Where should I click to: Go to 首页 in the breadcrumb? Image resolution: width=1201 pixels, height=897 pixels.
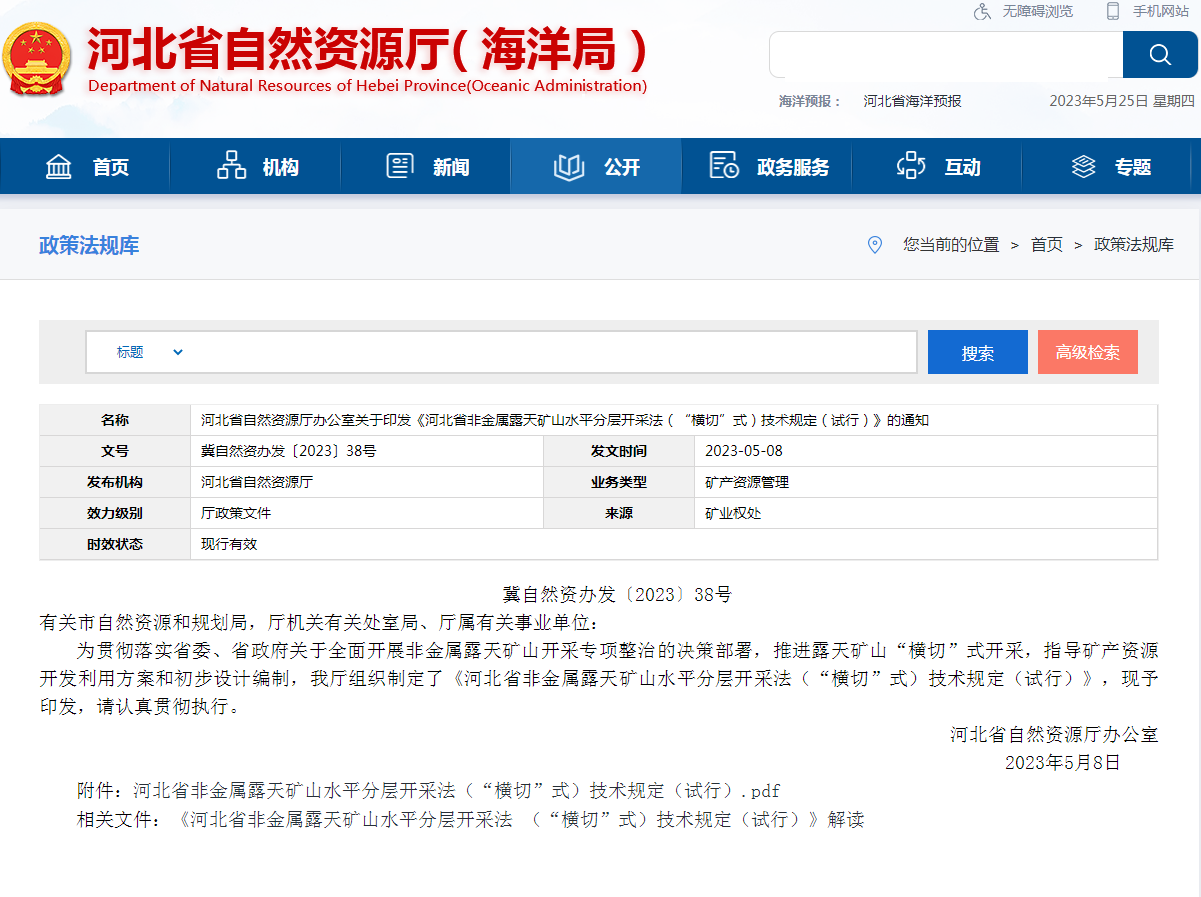pos(1046,245)
